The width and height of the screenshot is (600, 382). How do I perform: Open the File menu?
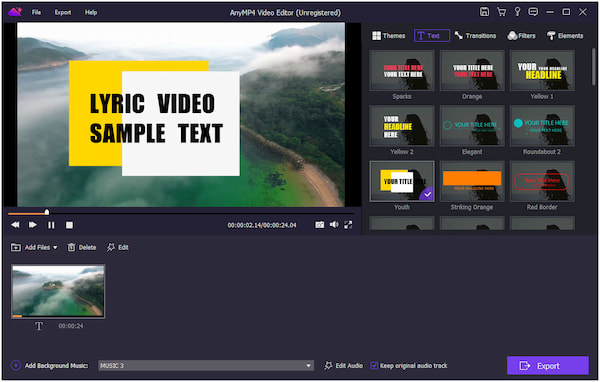(x=36, y=12)
